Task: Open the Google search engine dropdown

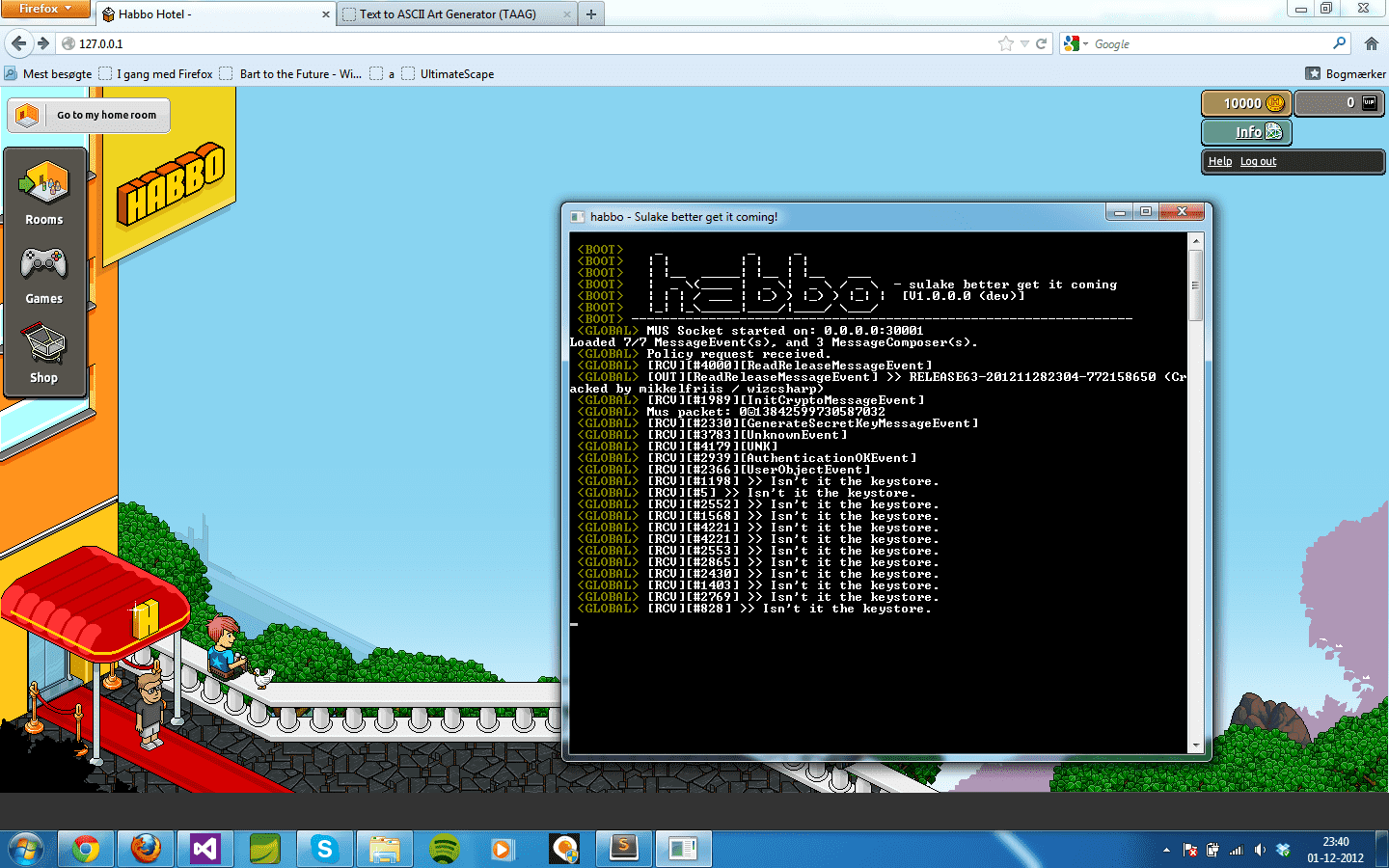Action: coord(1076,43)
